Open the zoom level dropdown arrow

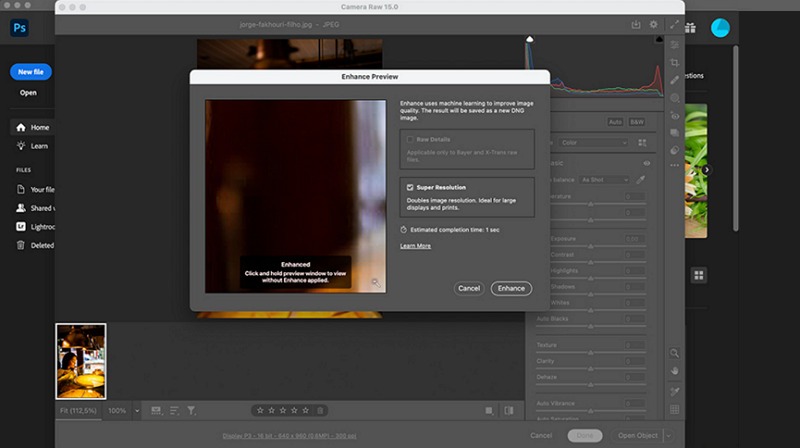click(137, 411)
